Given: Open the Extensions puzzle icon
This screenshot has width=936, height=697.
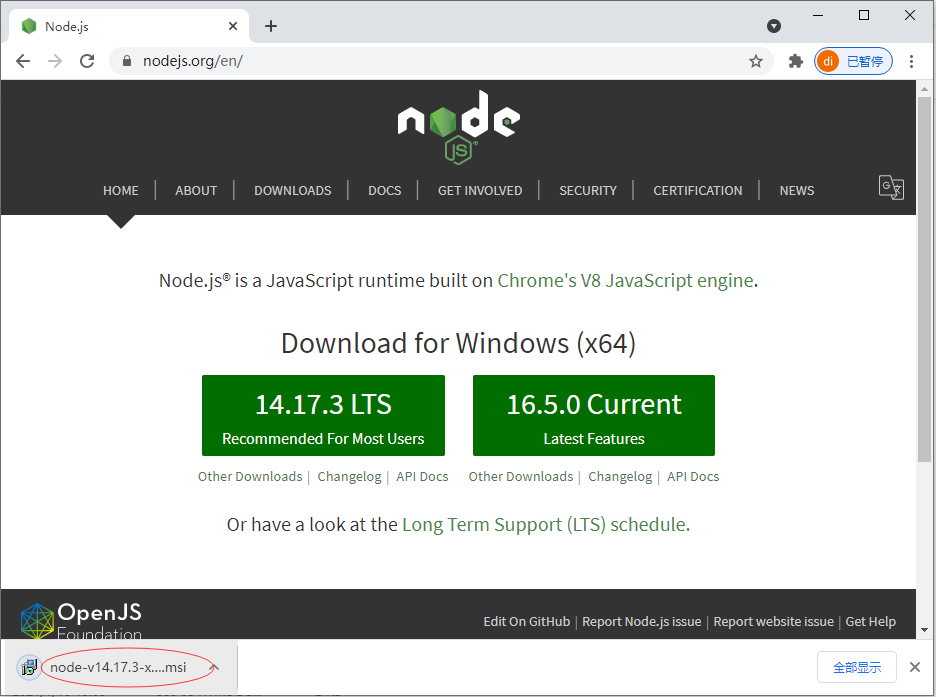Looking at the screenshot, I should pyautogui.click(x=795, y=61).
